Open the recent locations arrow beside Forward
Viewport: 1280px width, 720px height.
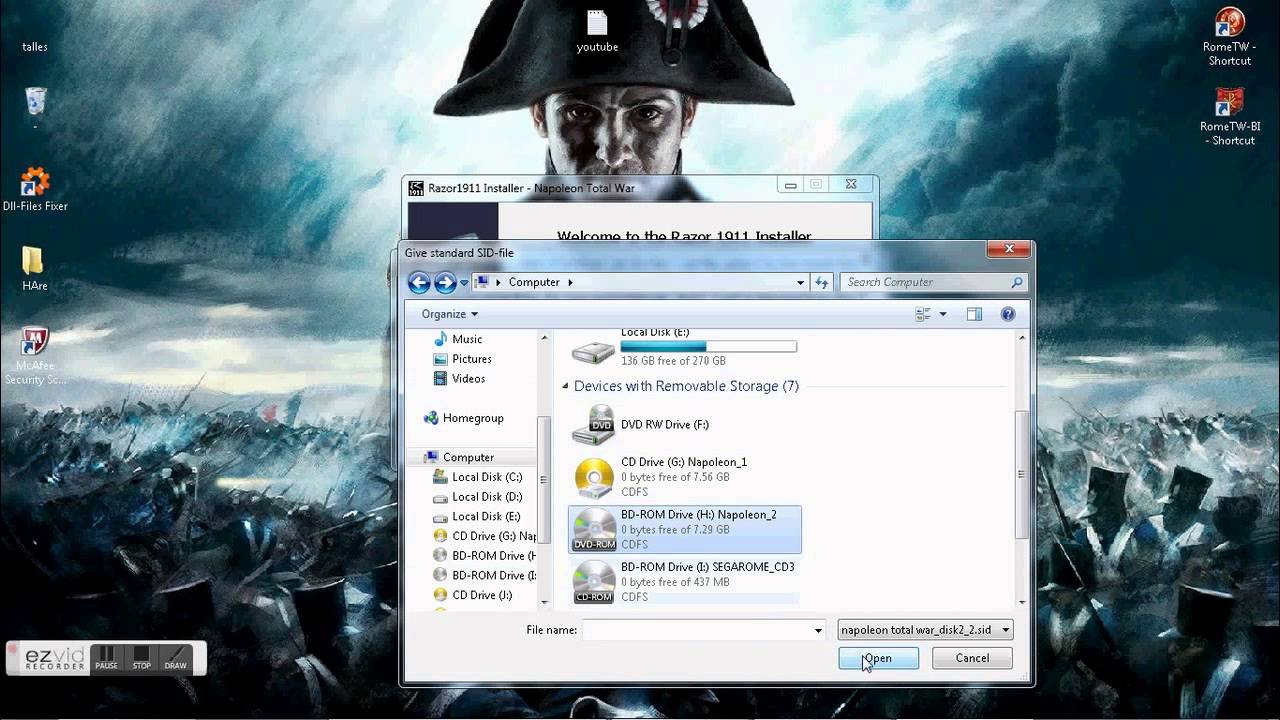coord(465,283)
